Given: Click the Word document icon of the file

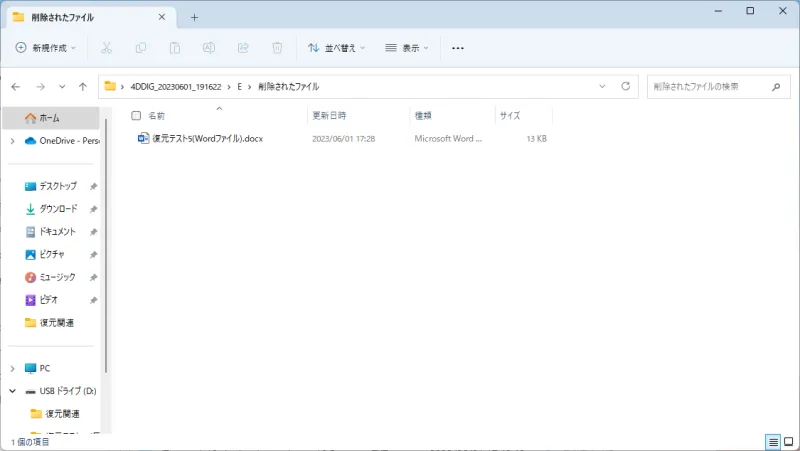Looking at the screenshot, I should pos(143,138).
